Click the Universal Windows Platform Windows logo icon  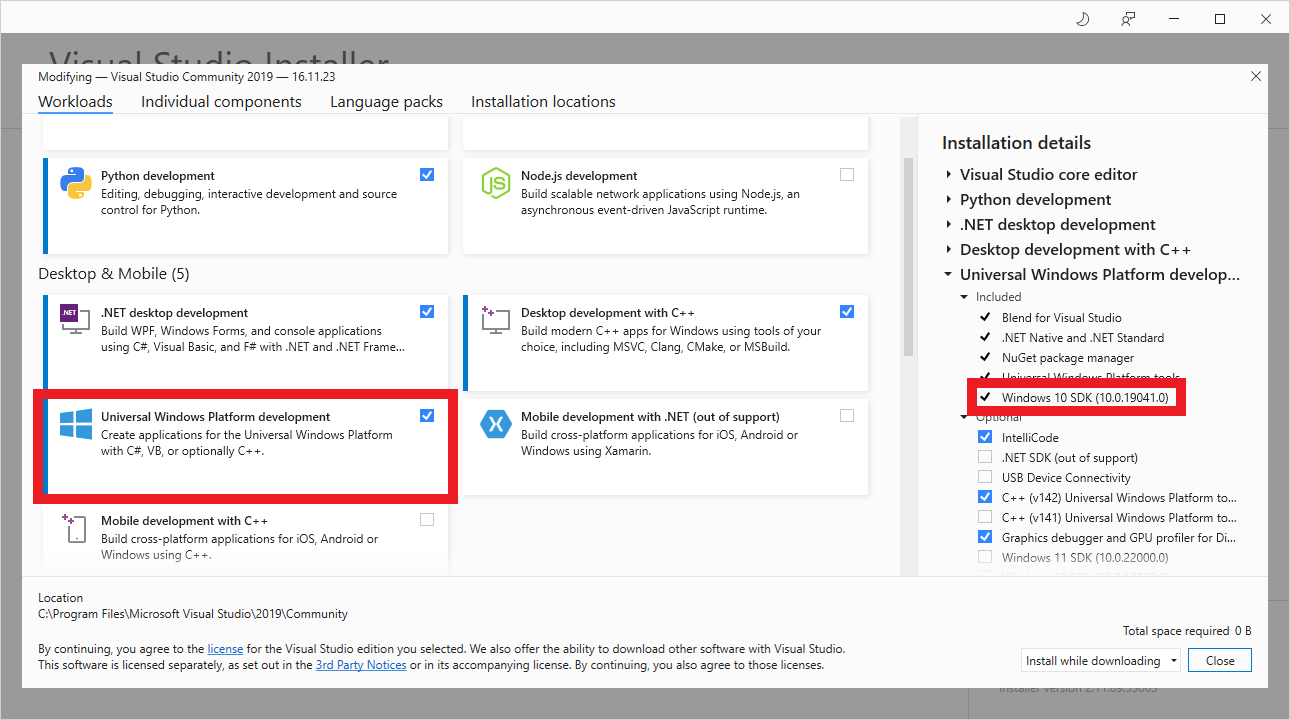pyautogui.click(x=76, y=424)
